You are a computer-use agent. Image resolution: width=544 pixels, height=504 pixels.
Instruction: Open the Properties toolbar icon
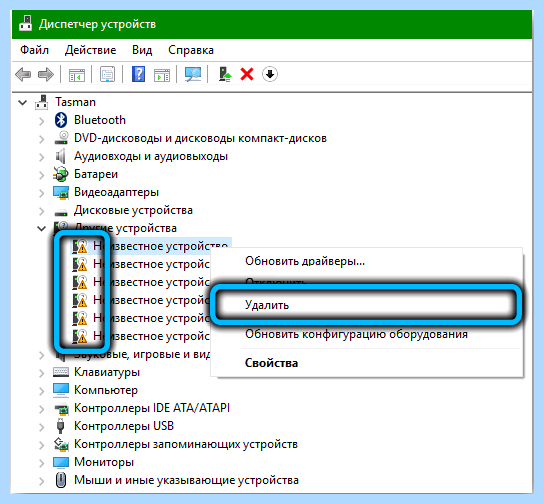click(x=108, y=74)
